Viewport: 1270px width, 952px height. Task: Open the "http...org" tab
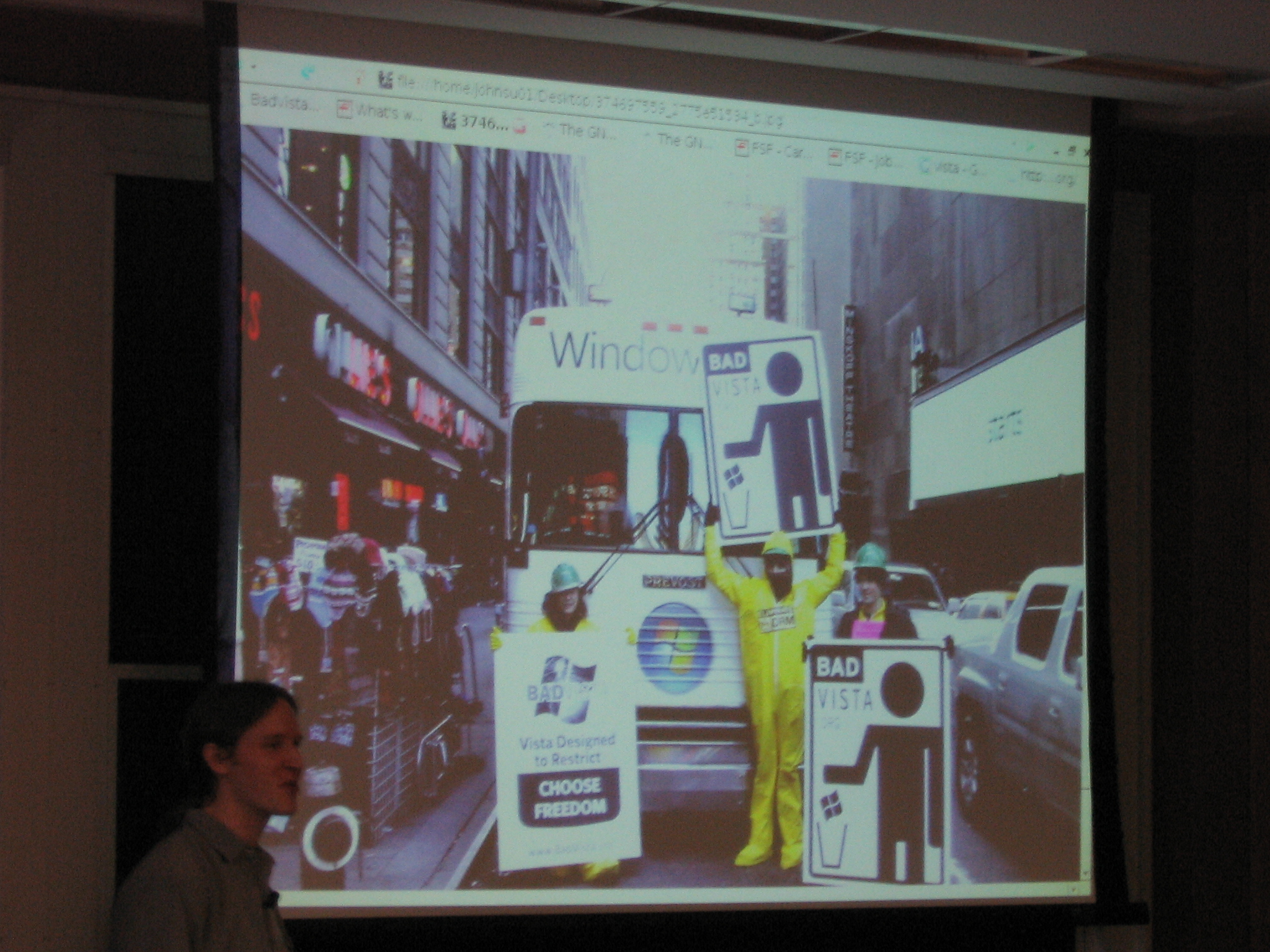pyautogui.click(x=1046, y=177)
